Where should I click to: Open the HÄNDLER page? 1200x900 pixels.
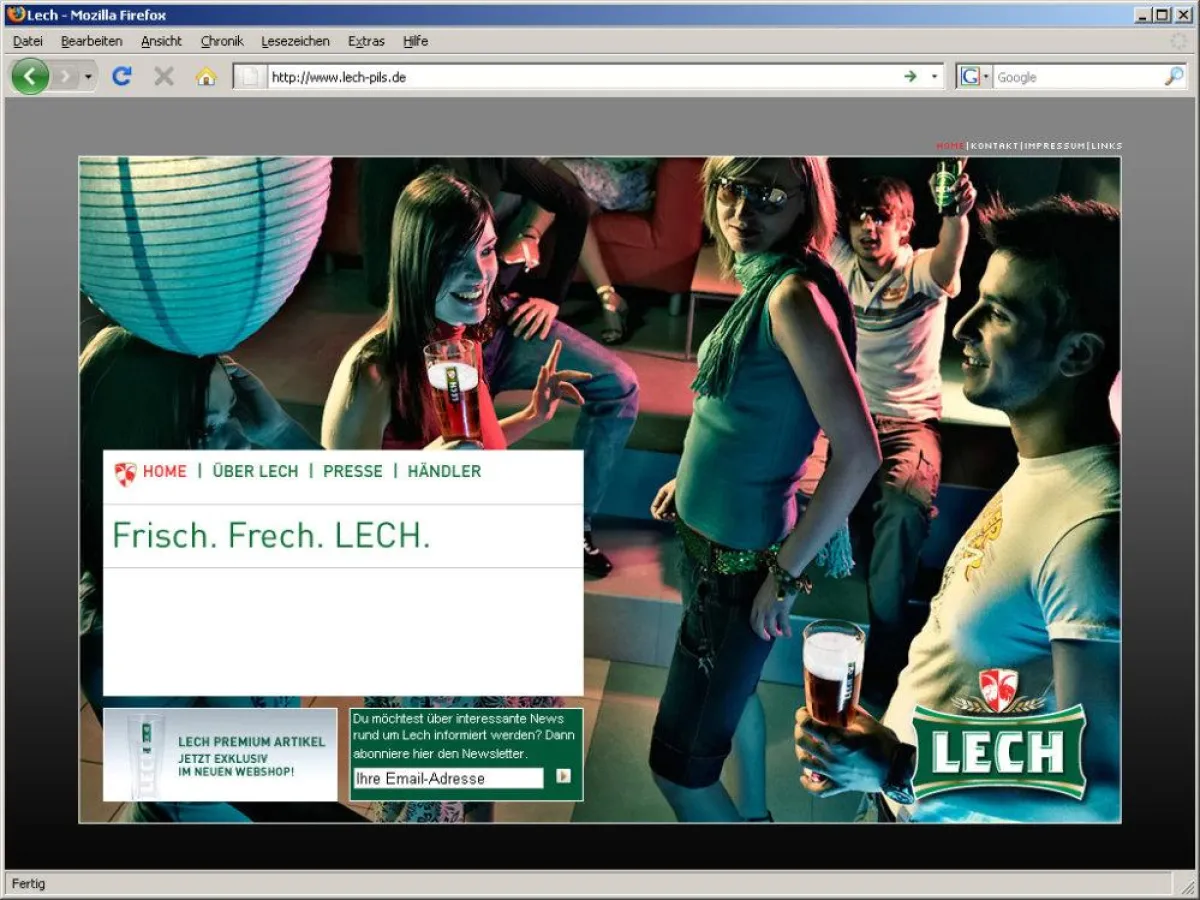pos(445,471)
